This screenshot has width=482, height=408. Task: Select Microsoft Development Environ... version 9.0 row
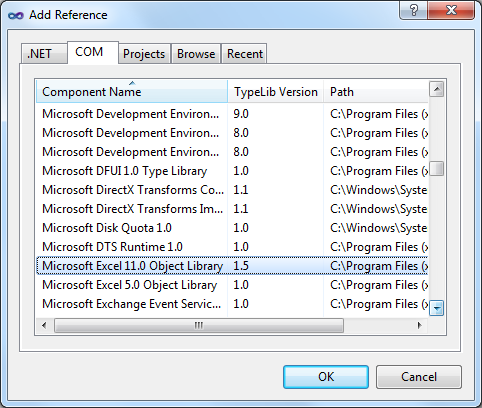point(232,114)
